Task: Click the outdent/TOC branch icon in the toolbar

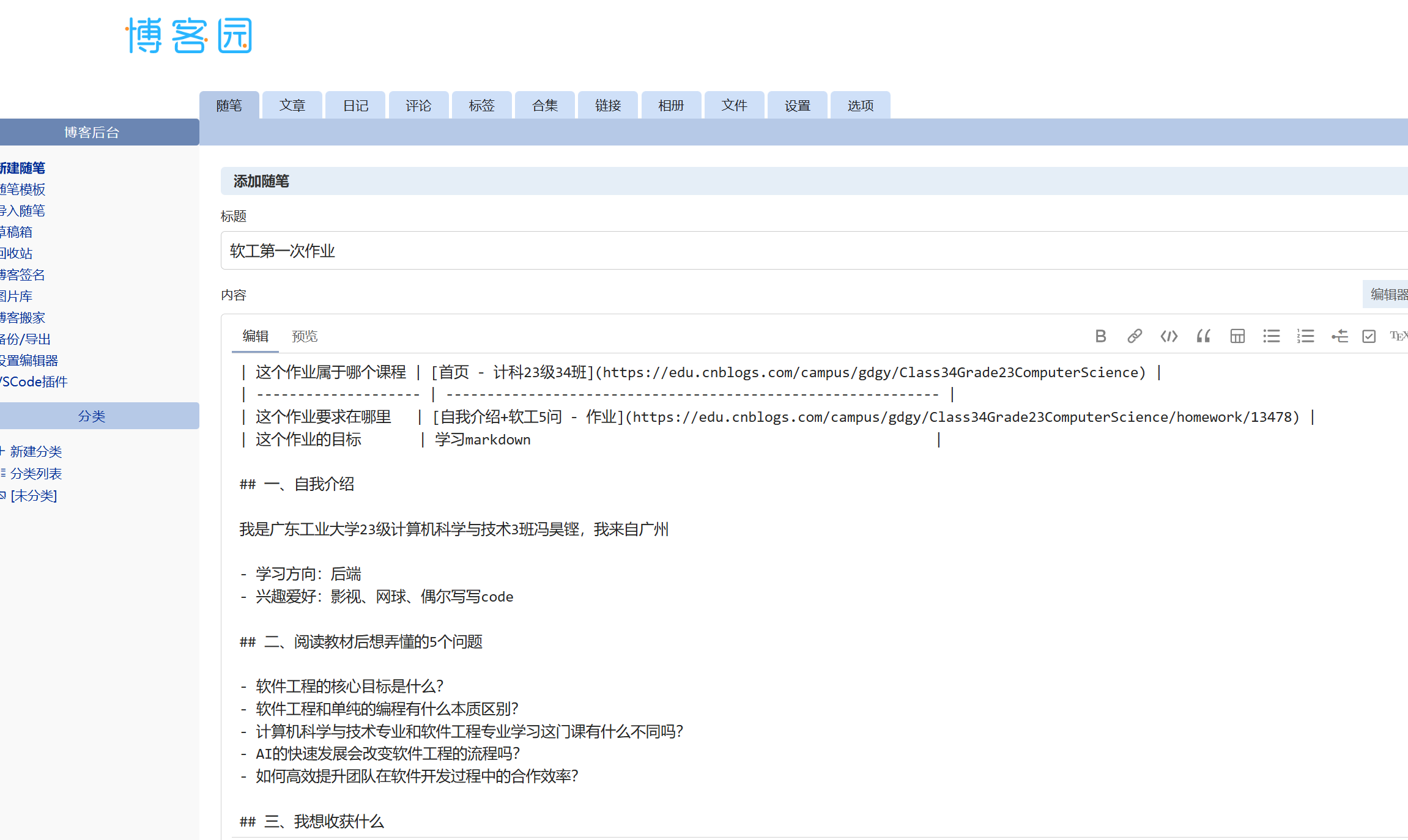Action: [x=1339, y=336]
